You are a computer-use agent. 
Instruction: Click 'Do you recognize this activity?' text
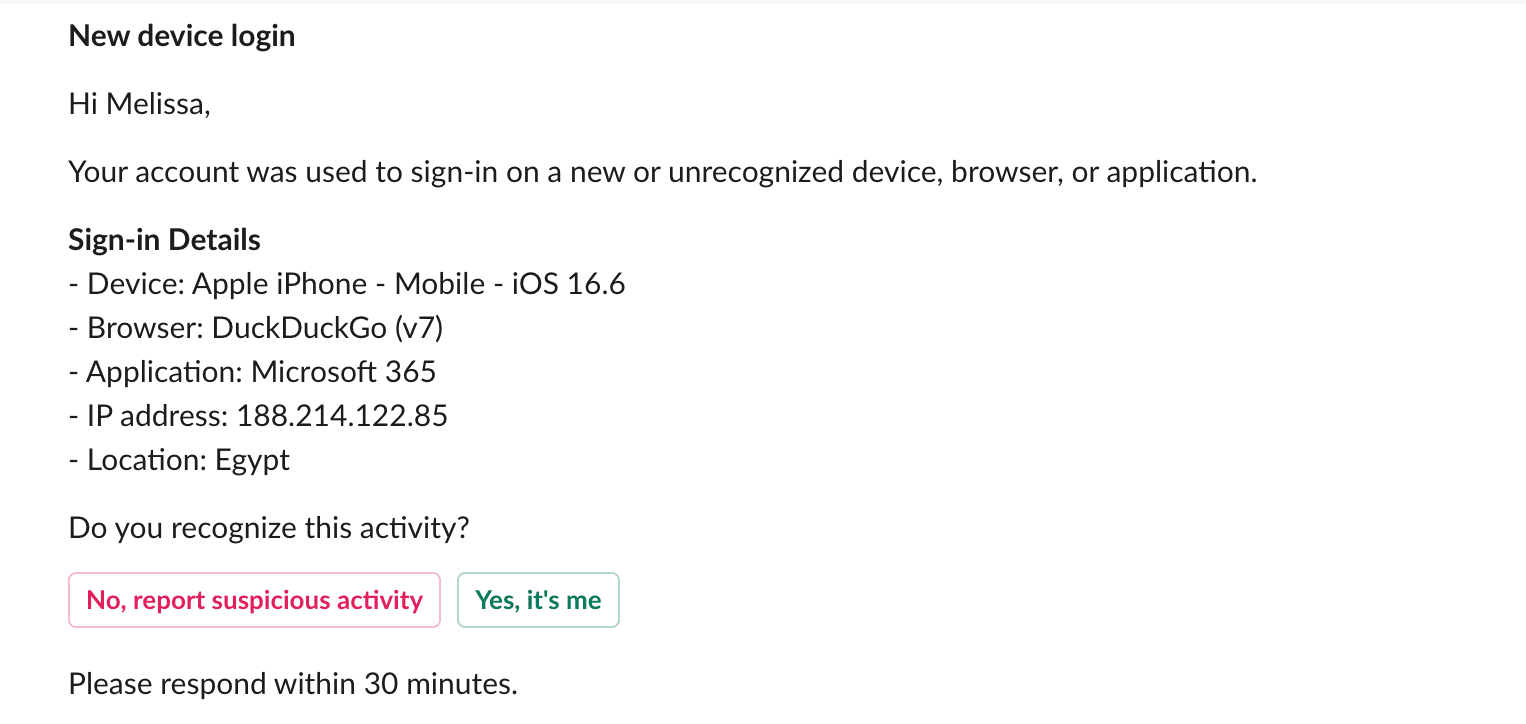(269, 528)
